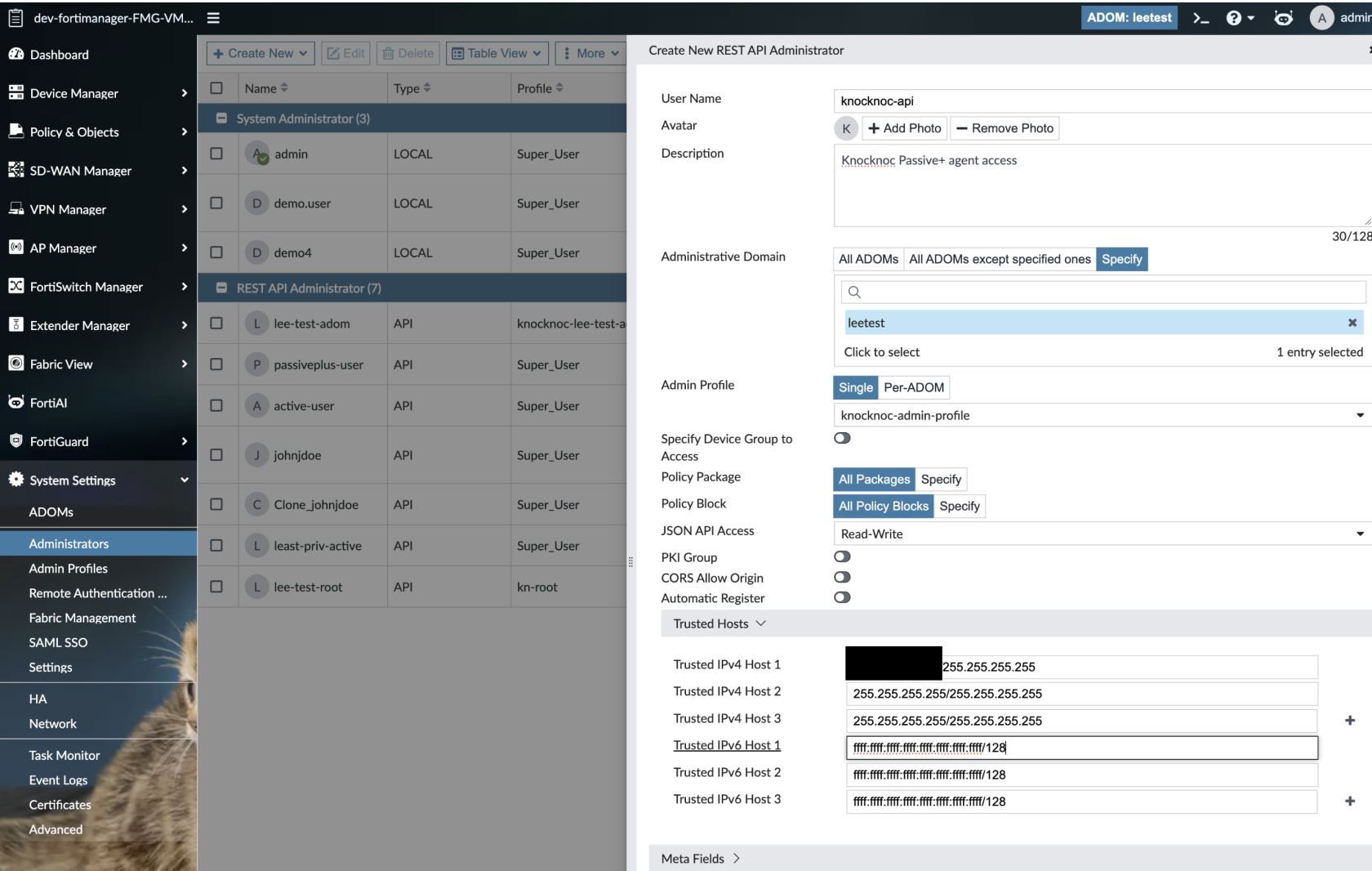The width and height of the screenshot is (1372, 871).
Task: Click the AP Manager sidebar icon
Action: coord(16,247)
